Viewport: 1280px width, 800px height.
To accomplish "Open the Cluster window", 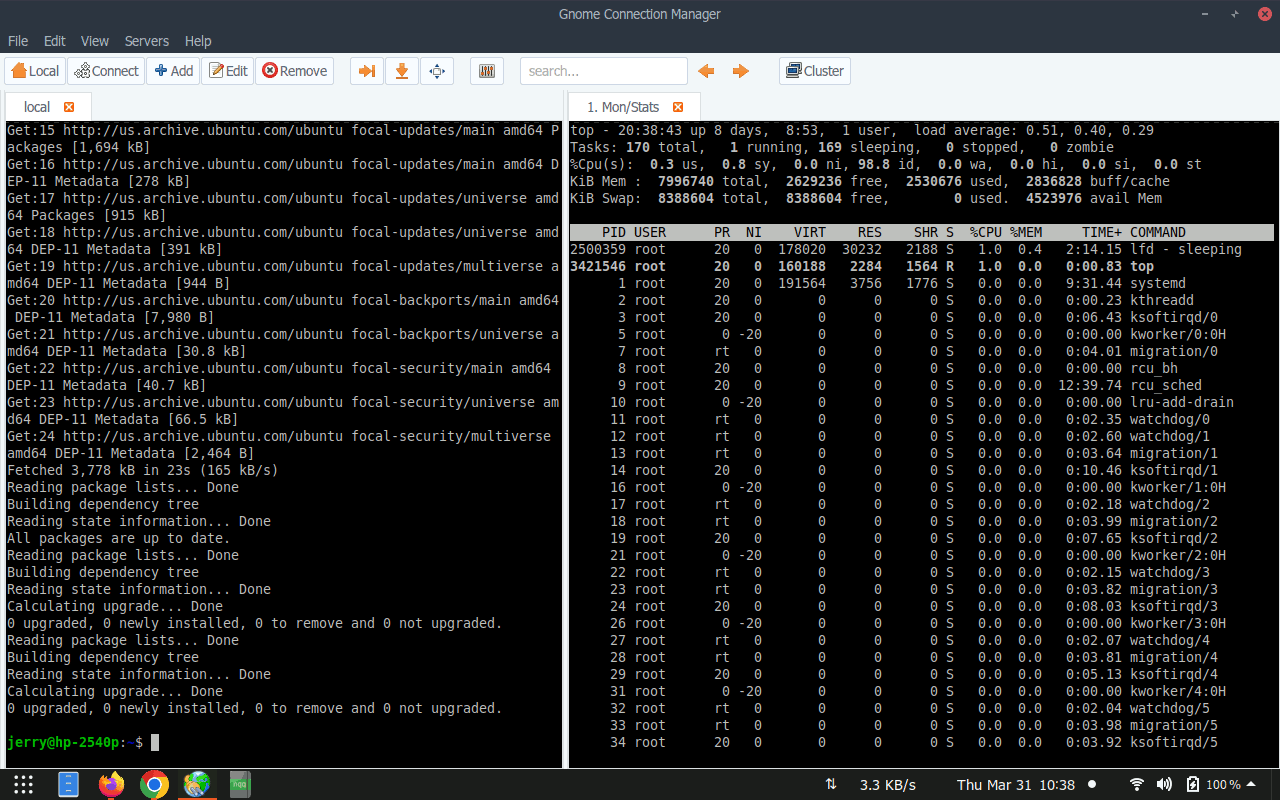I will tap(815, 71).
